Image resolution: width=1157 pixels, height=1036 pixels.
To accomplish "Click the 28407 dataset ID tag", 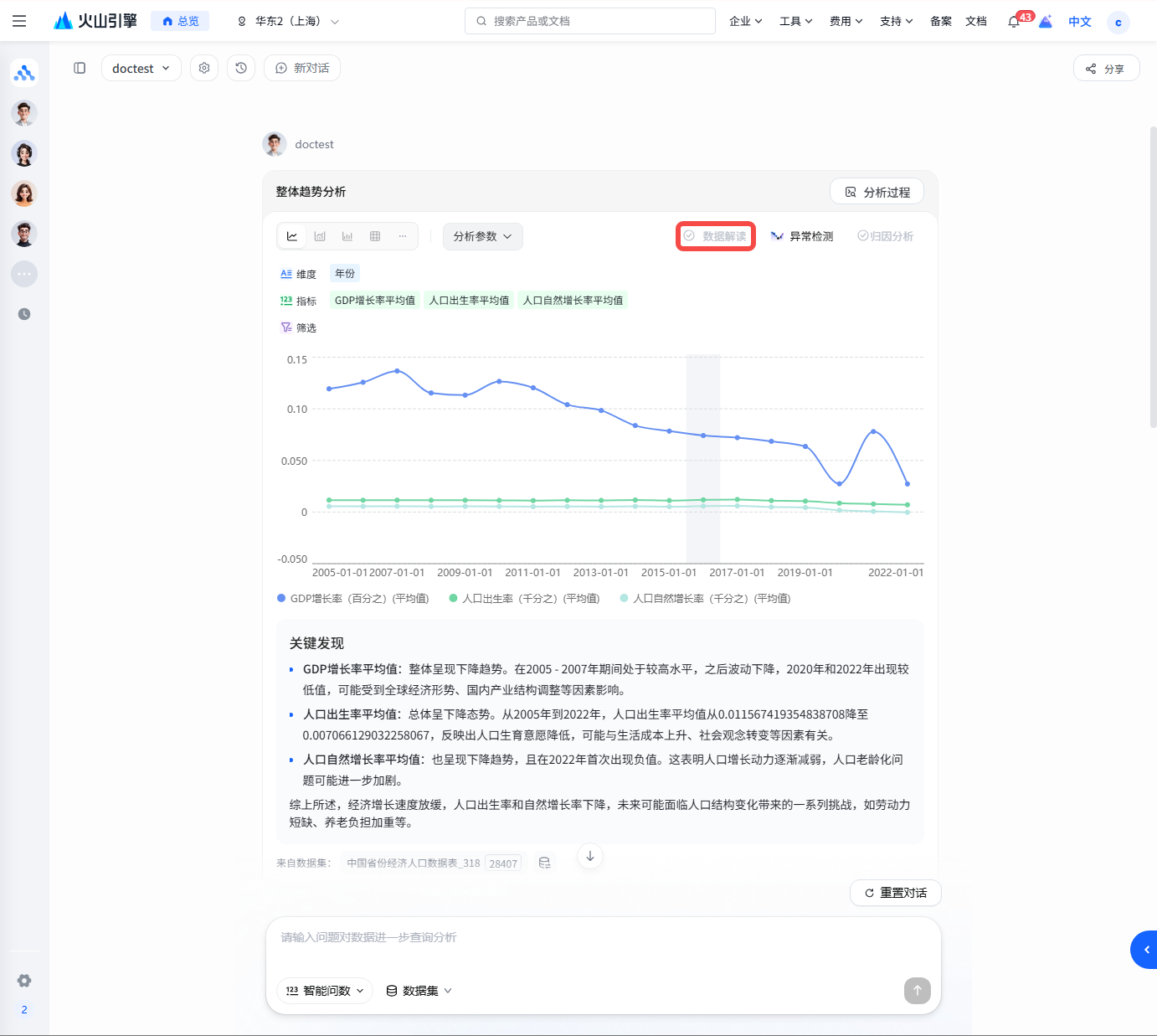I will 503,863.
